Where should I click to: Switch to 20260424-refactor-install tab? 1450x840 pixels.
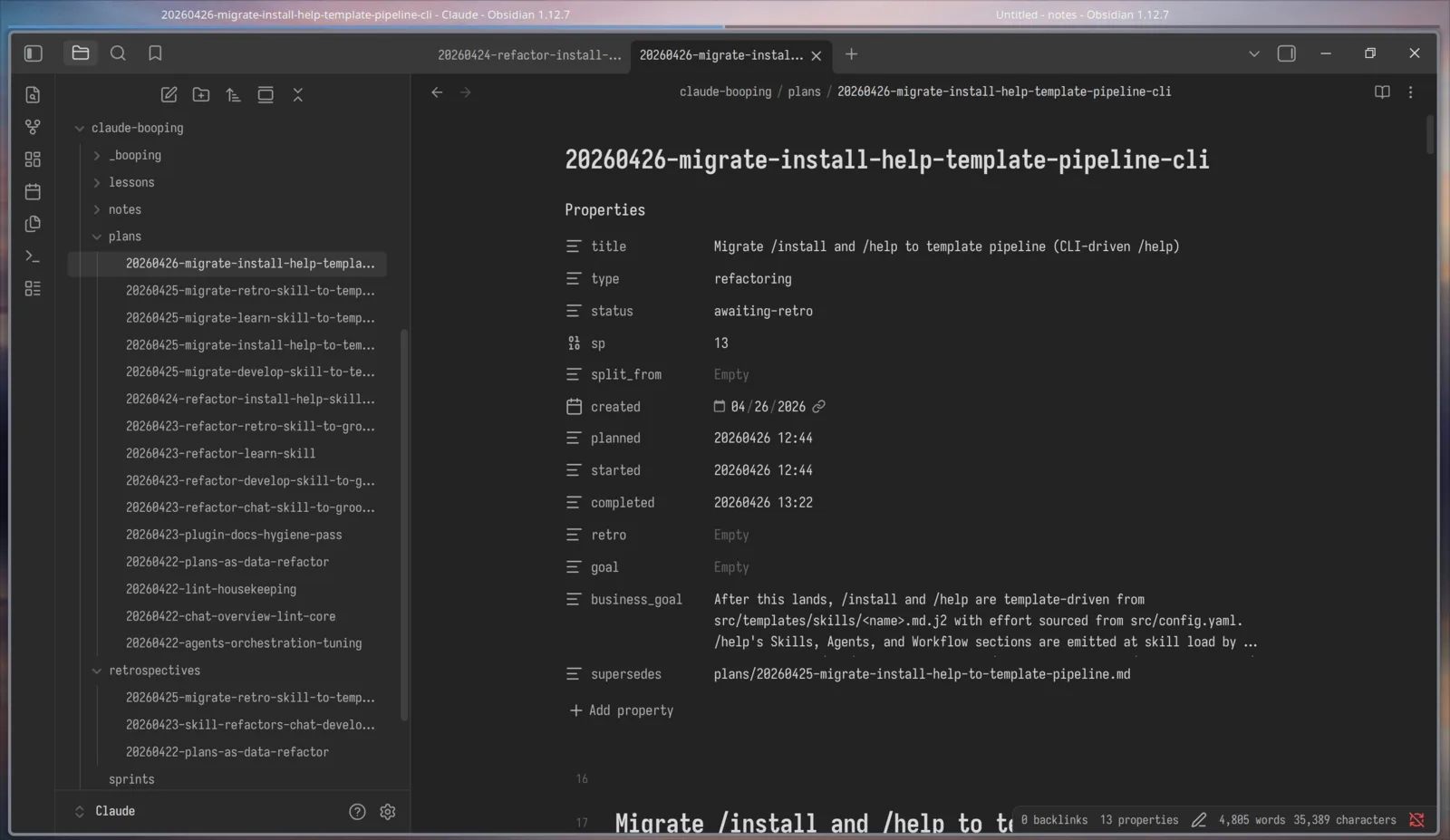[529, 55]
